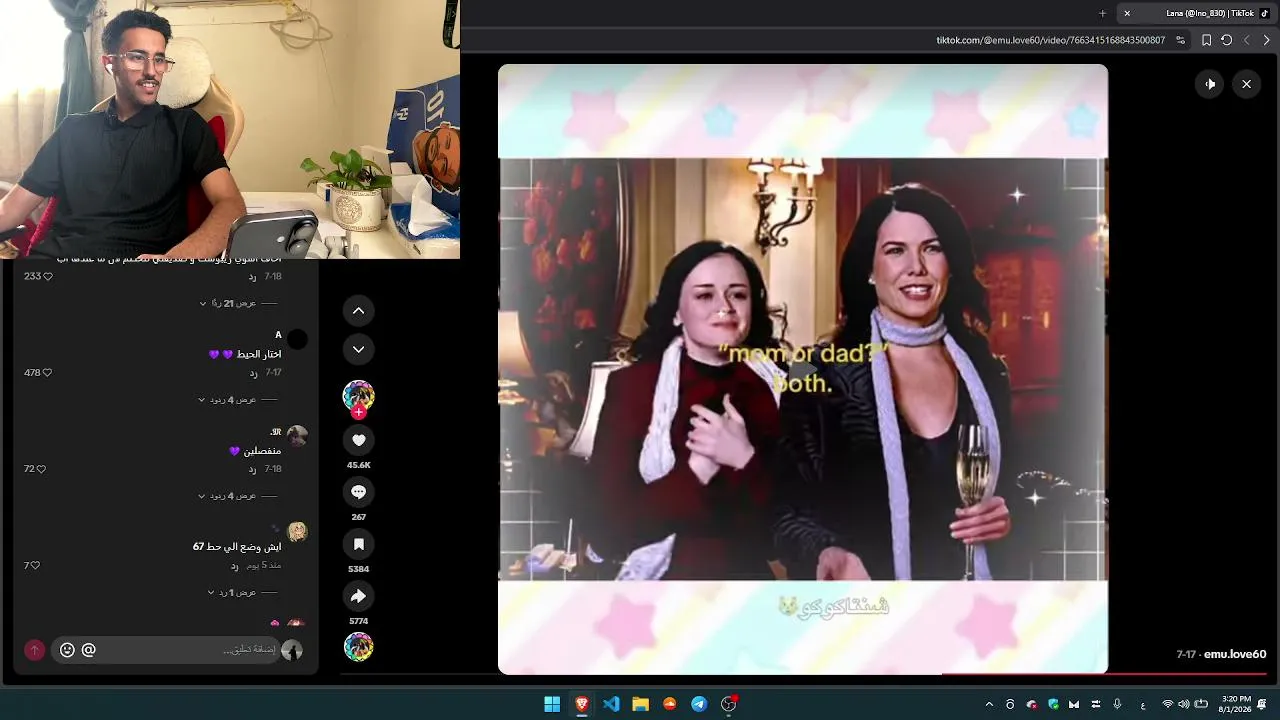Open SoundCloud app from taskbar
1280x720 pixels.
tap(670, 704)
